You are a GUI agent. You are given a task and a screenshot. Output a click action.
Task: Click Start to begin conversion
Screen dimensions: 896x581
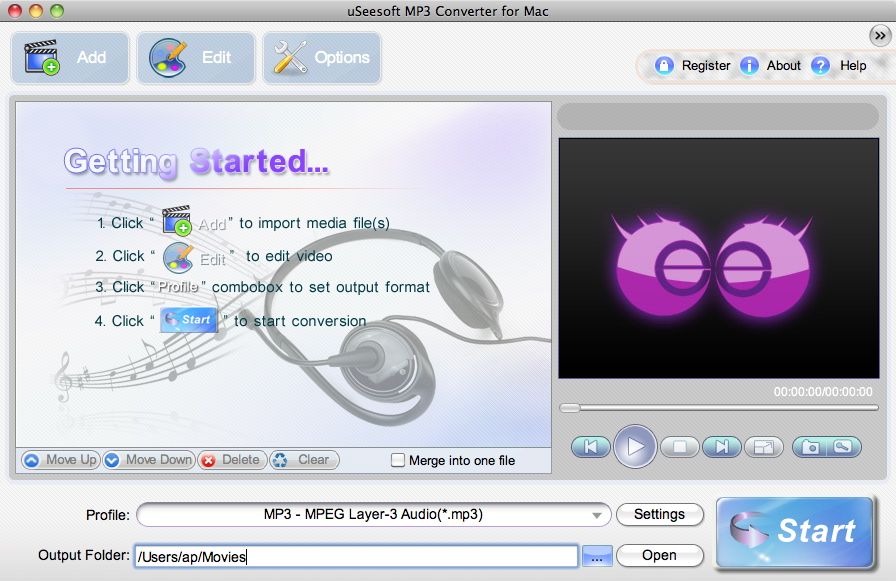[795, 533]
